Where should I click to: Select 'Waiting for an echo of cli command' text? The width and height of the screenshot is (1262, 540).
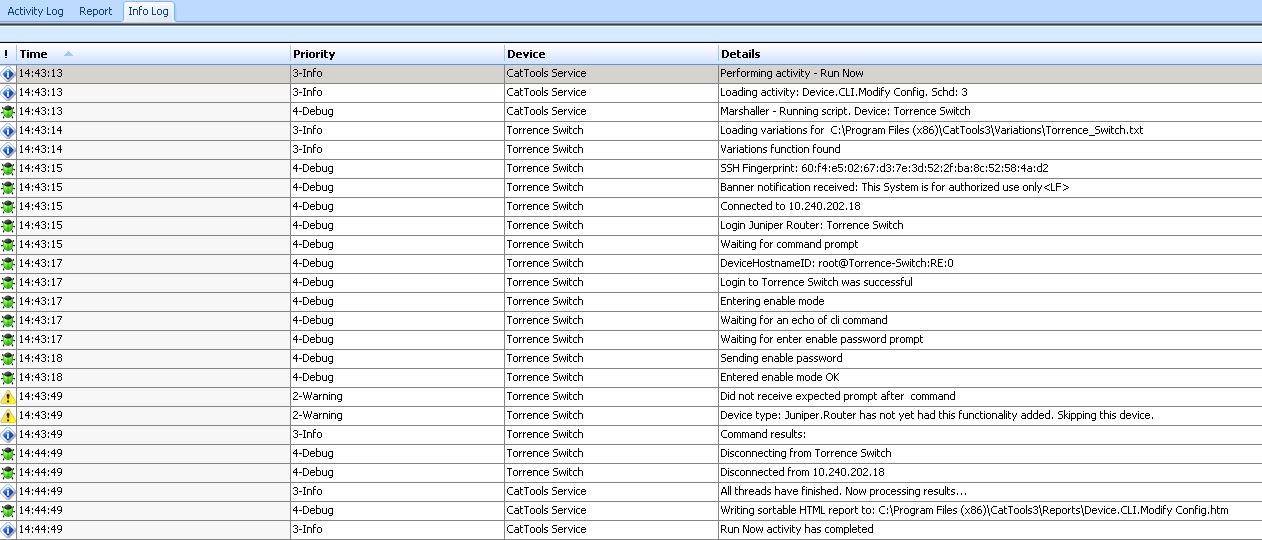click(804, 320)
